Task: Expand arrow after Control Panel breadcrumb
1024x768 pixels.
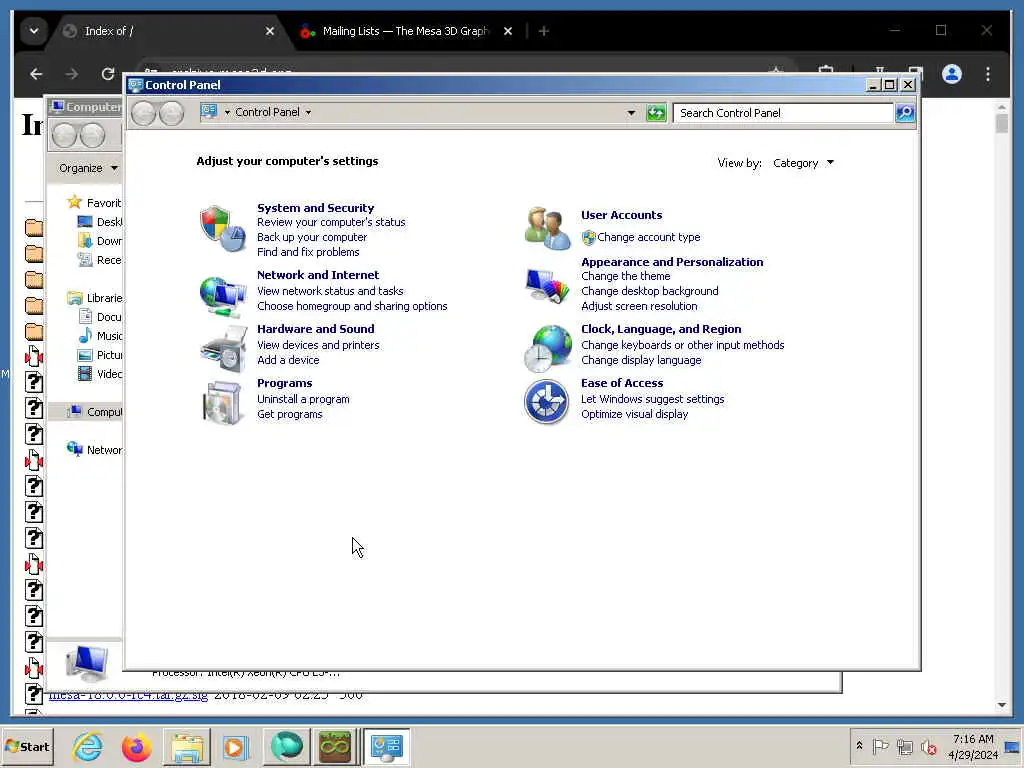Action: click(308, 112)
